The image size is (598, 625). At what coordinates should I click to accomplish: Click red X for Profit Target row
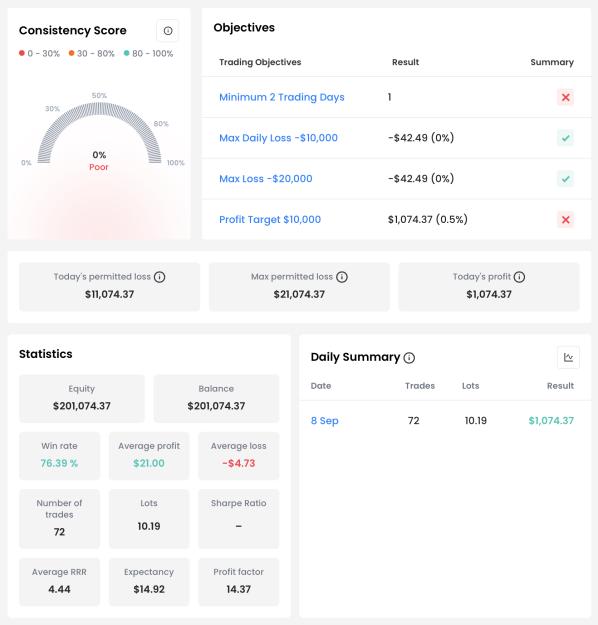[565, 220]
